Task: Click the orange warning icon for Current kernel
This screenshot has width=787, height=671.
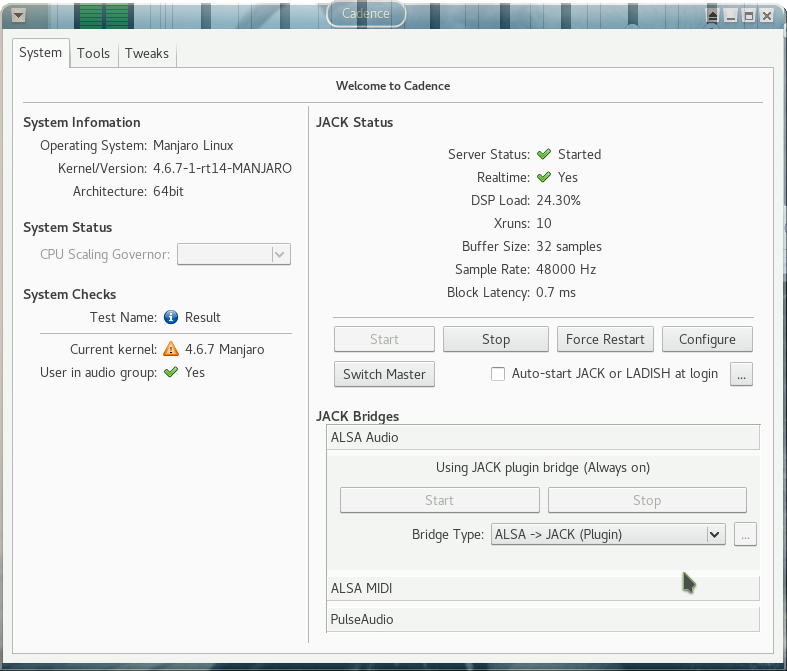Action: [x=171, y=349]
